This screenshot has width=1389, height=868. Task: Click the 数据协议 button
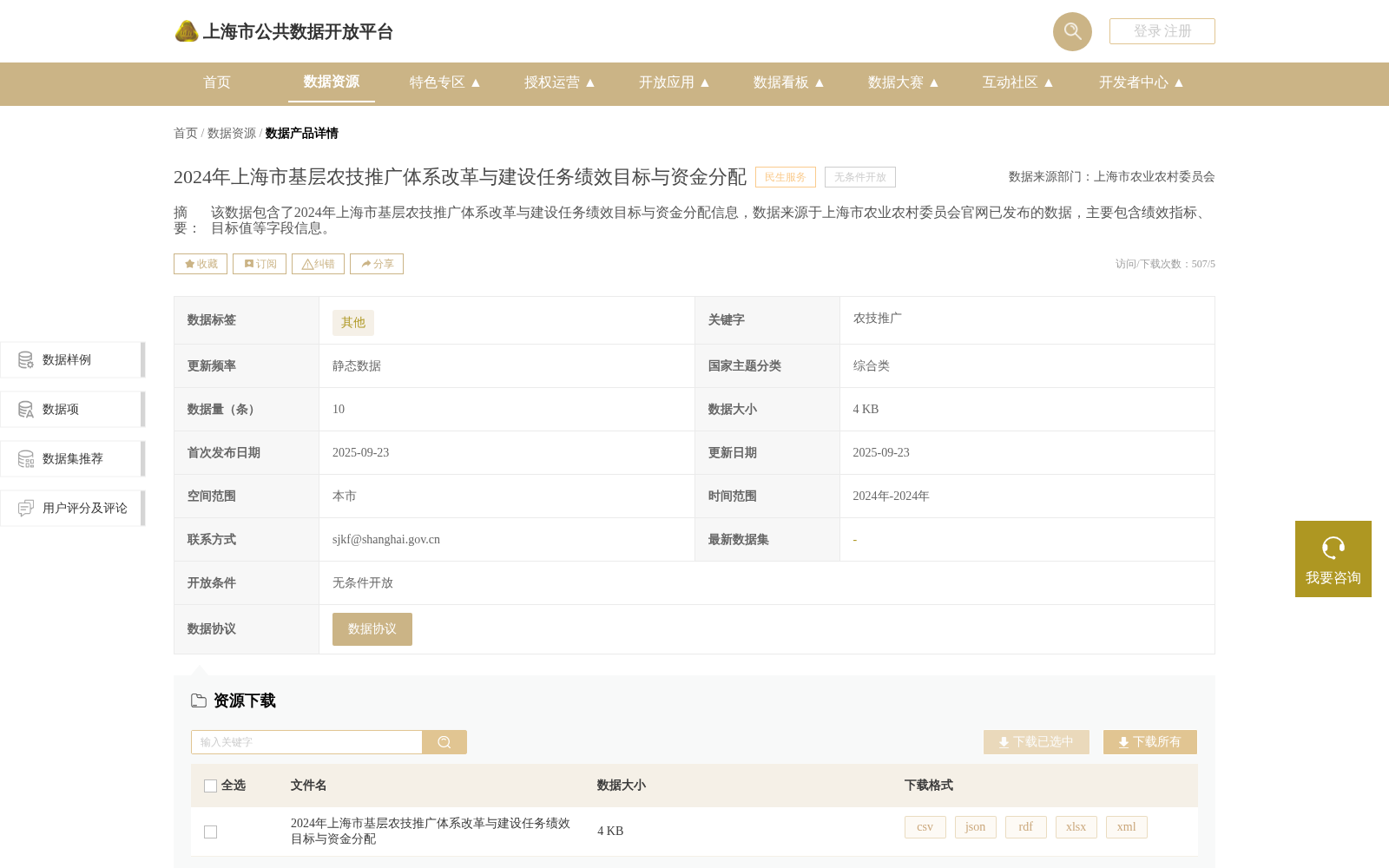[x=372, y=629]
